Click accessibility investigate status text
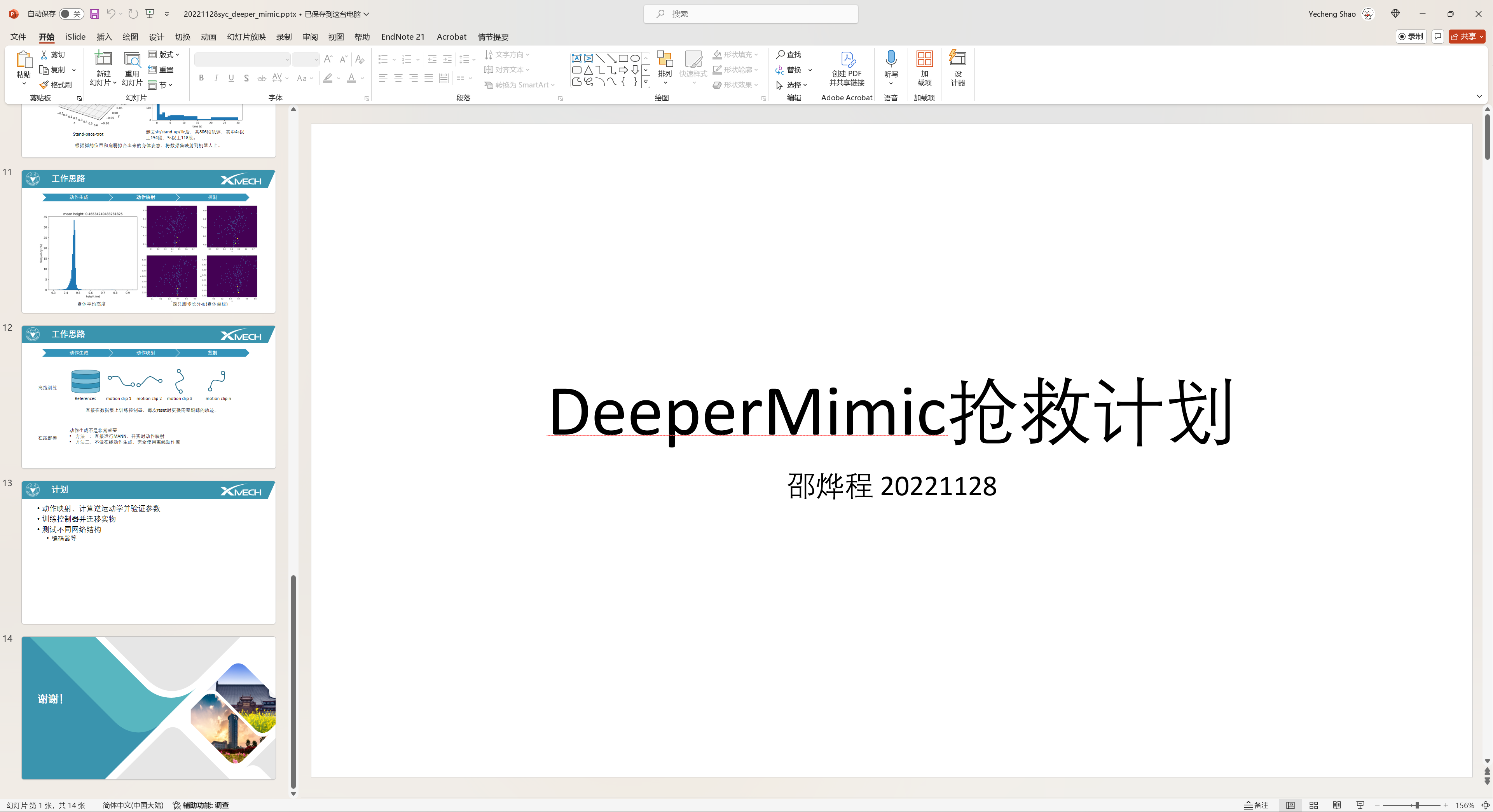This screenshot has width=1493, height=812. (201, 805)
